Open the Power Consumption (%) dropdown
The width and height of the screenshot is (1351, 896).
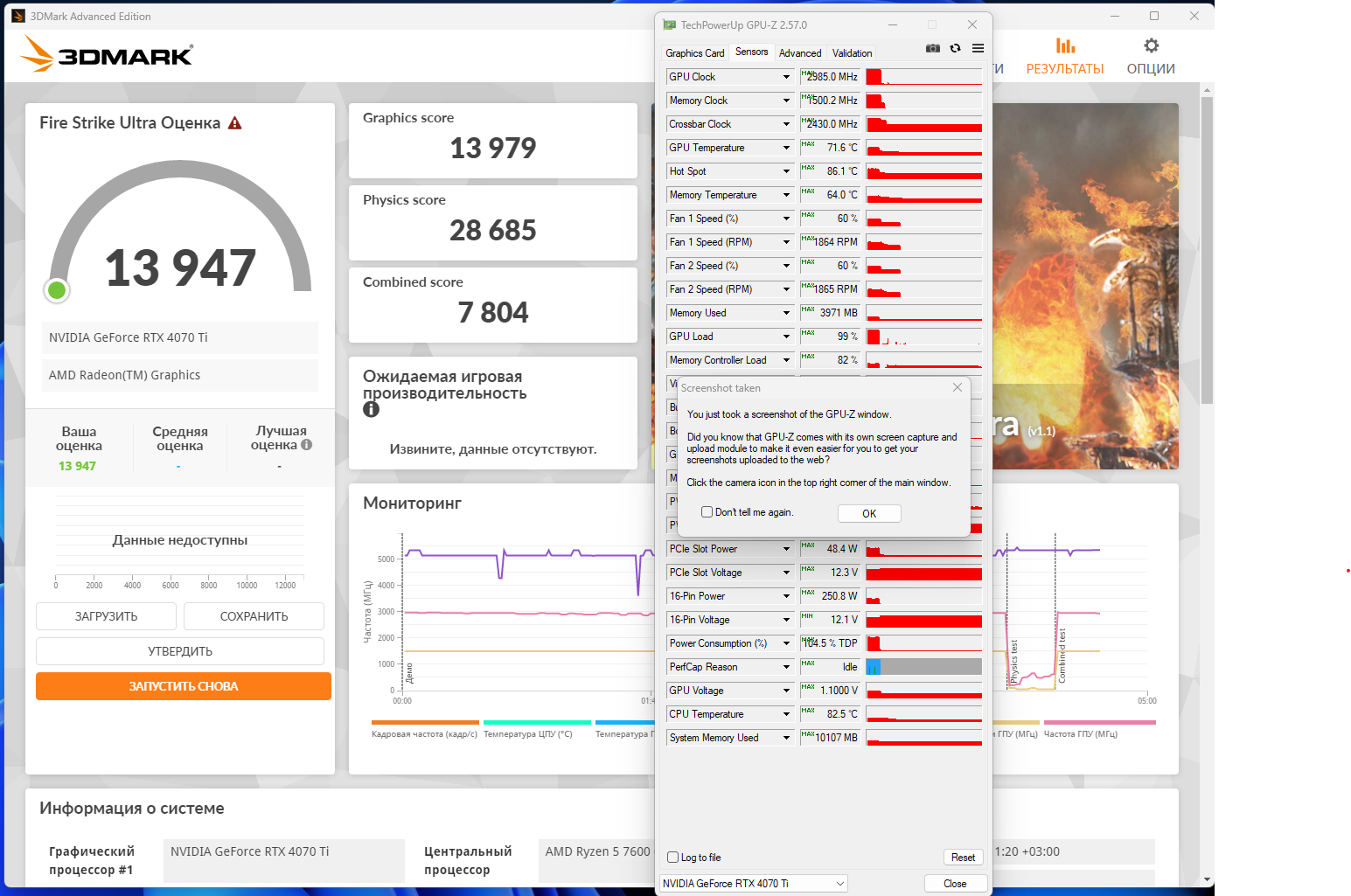[x=786, y=643]
